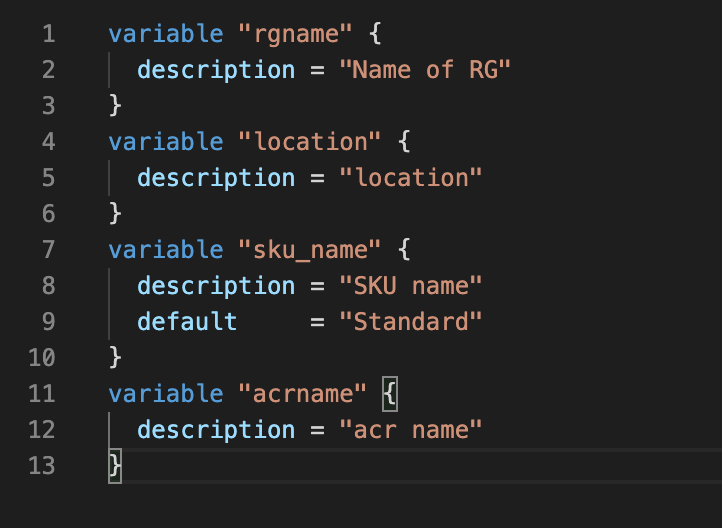Image resolution: width=722 pixels, height=528 pixels.
Task: Click highlighted closing brace on line 13
Action: pyautogui.click(x=115, y=466)
